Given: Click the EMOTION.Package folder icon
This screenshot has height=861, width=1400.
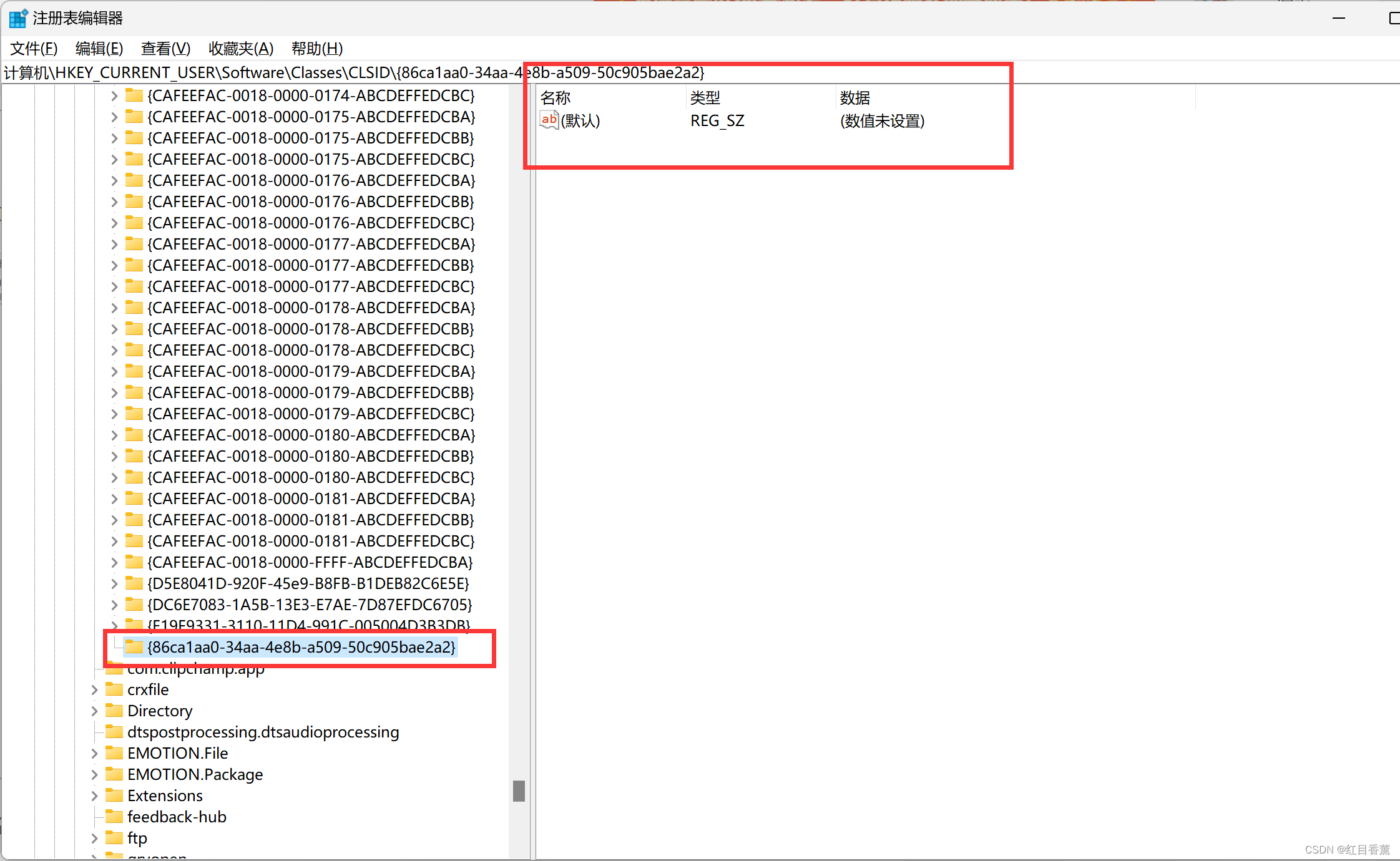Looking at the screenshot, I should coord(114,774).
